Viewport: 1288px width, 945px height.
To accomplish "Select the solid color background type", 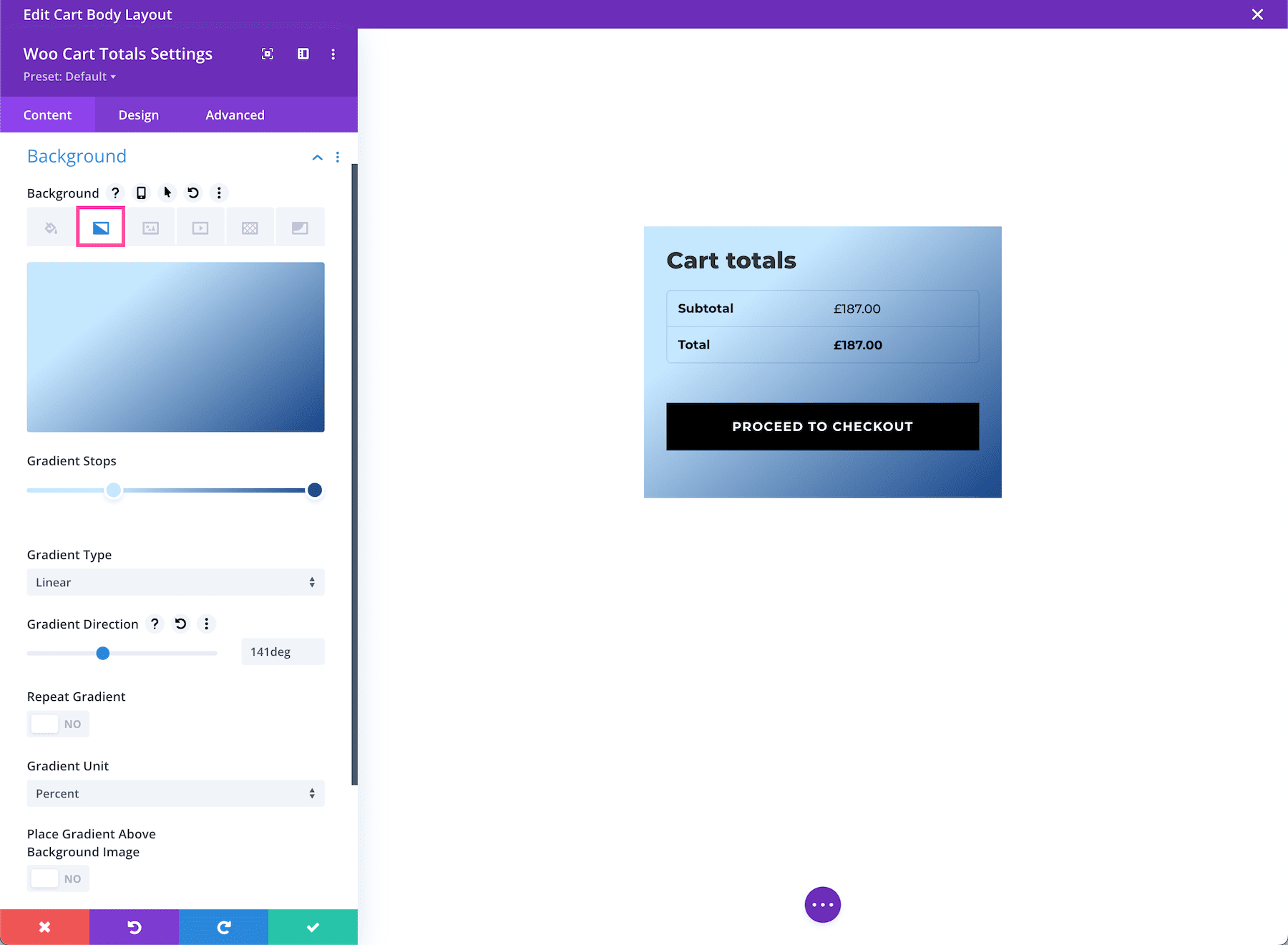I will 50,227.
